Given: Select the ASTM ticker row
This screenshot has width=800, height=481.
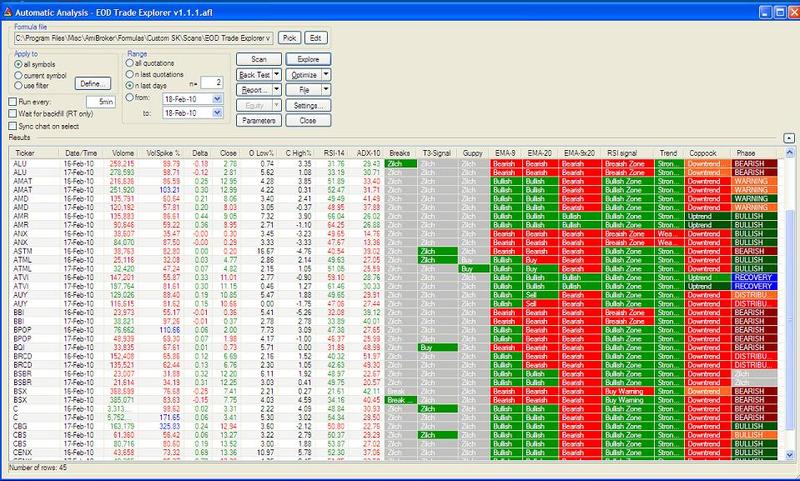Looking at the screenshot, I should pyautogui.click(x=393, y=251).
